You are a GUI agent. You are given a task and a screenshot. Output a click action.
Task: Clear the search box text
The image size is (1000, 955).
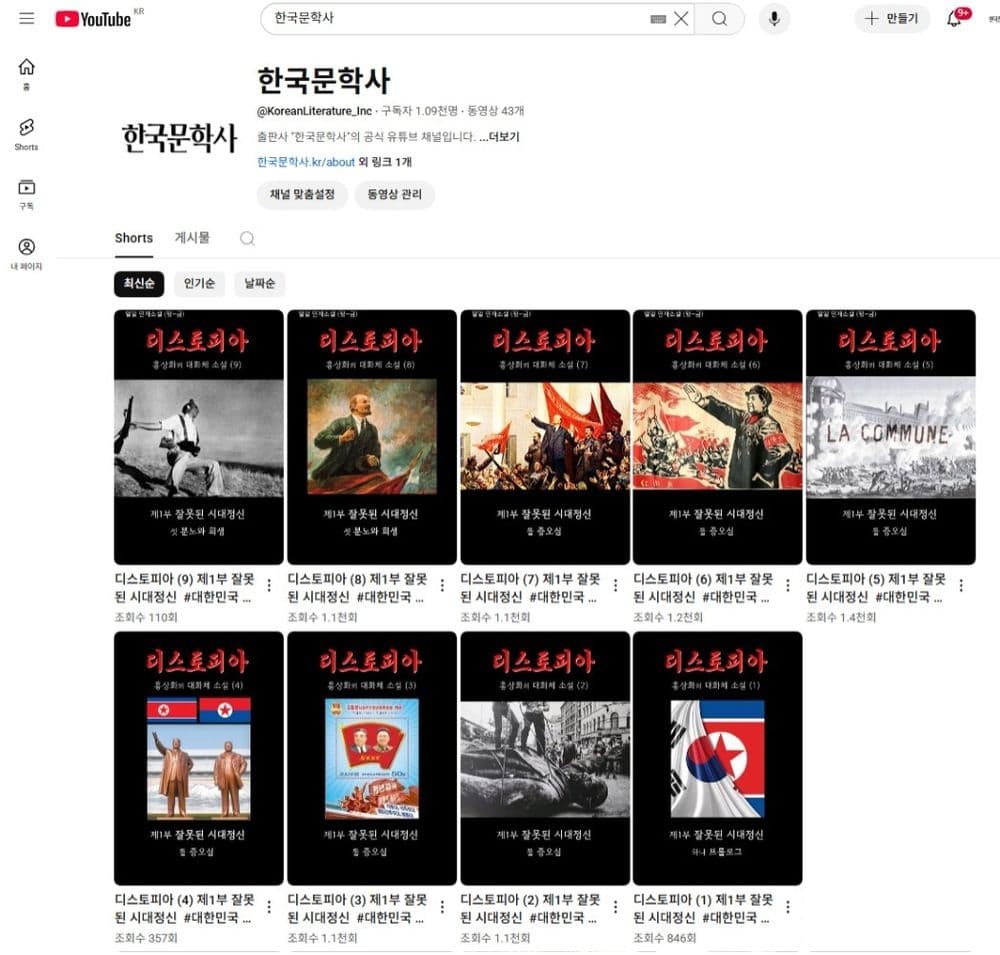click(x=681, y=19)
